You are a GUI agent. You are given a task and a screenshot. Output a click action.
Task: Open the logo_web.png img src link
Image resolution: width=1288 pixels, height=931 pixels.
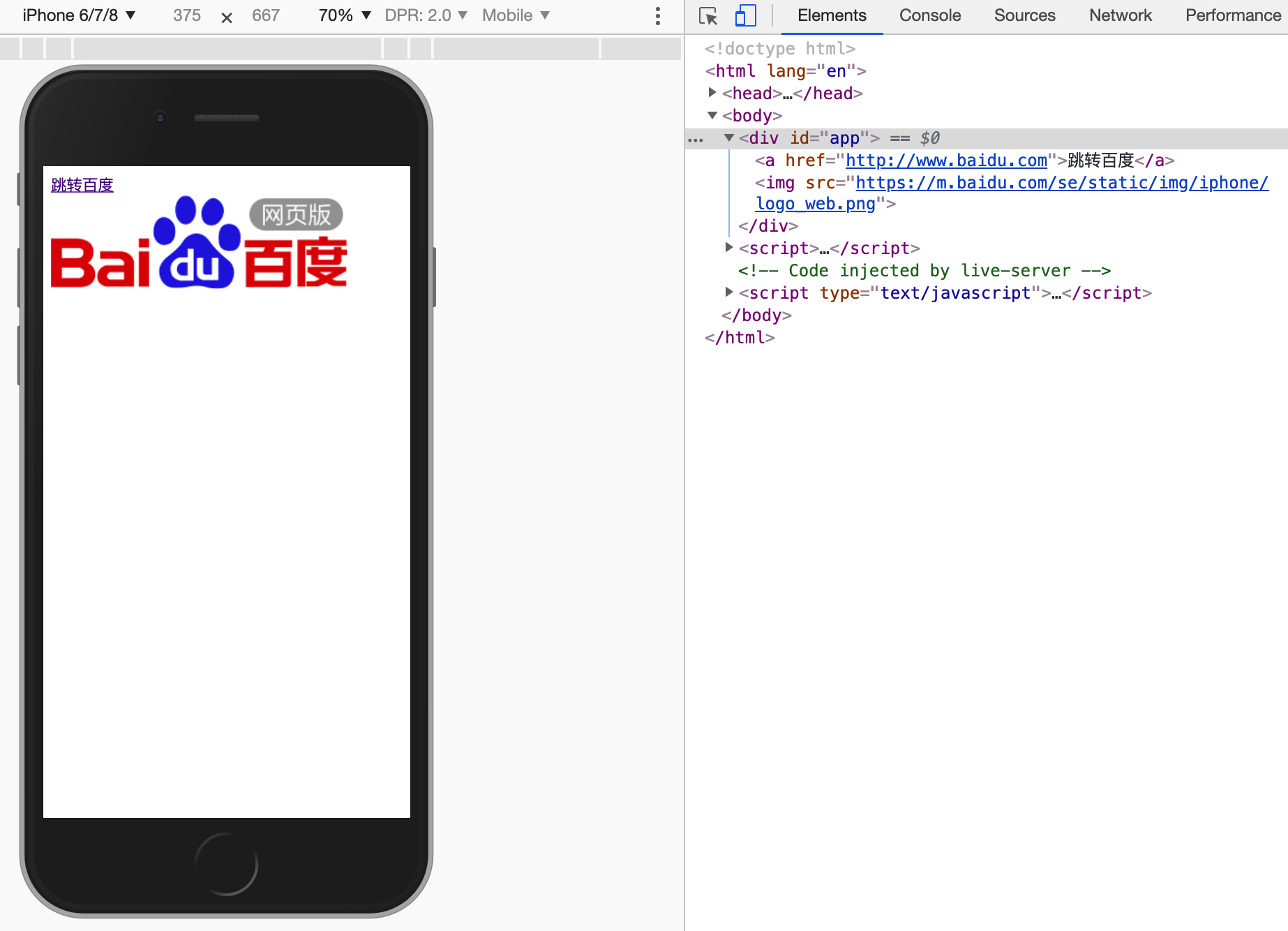coord(1012,193)
